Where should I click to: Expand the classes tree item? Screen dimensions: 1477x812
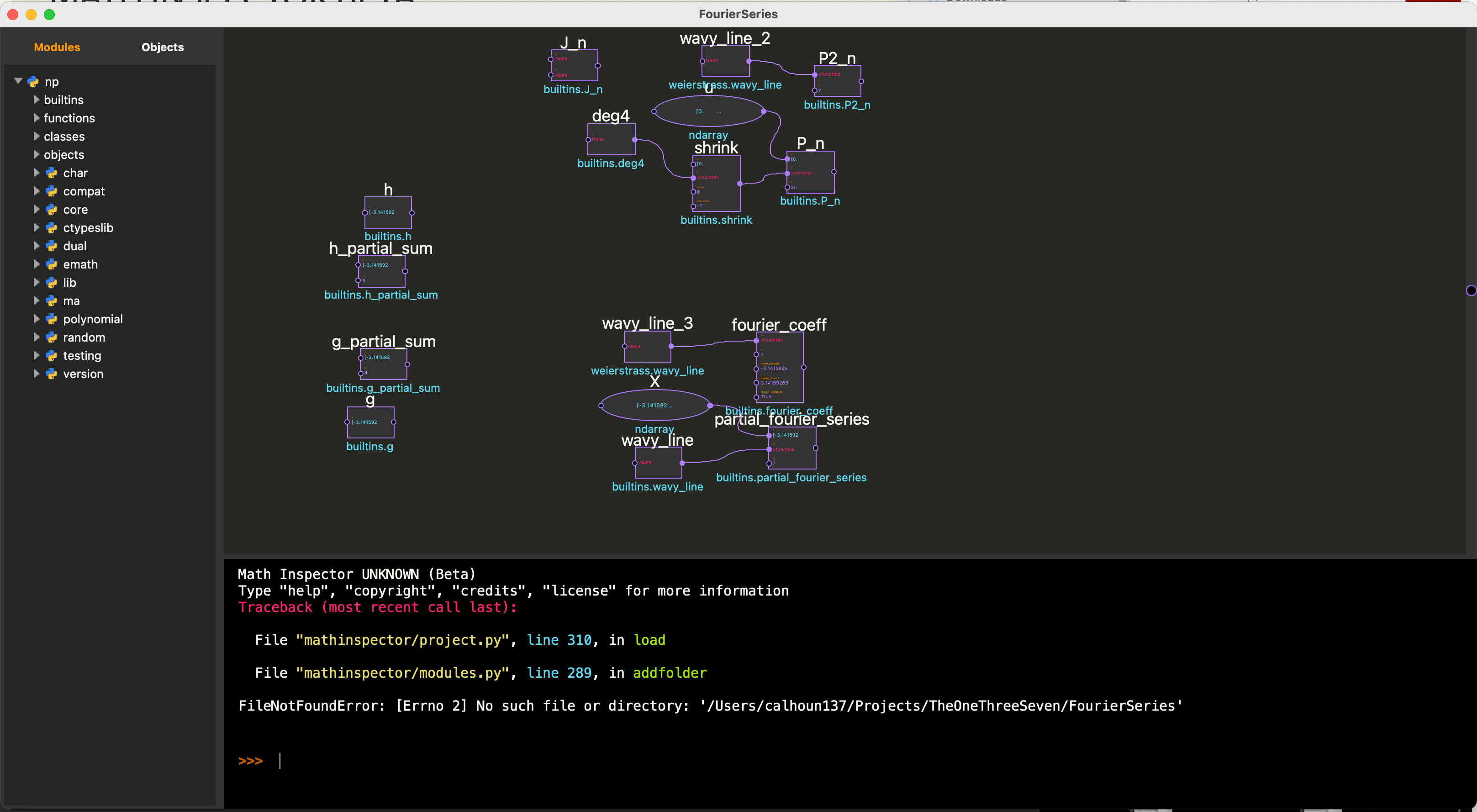[x=37, y=136]
